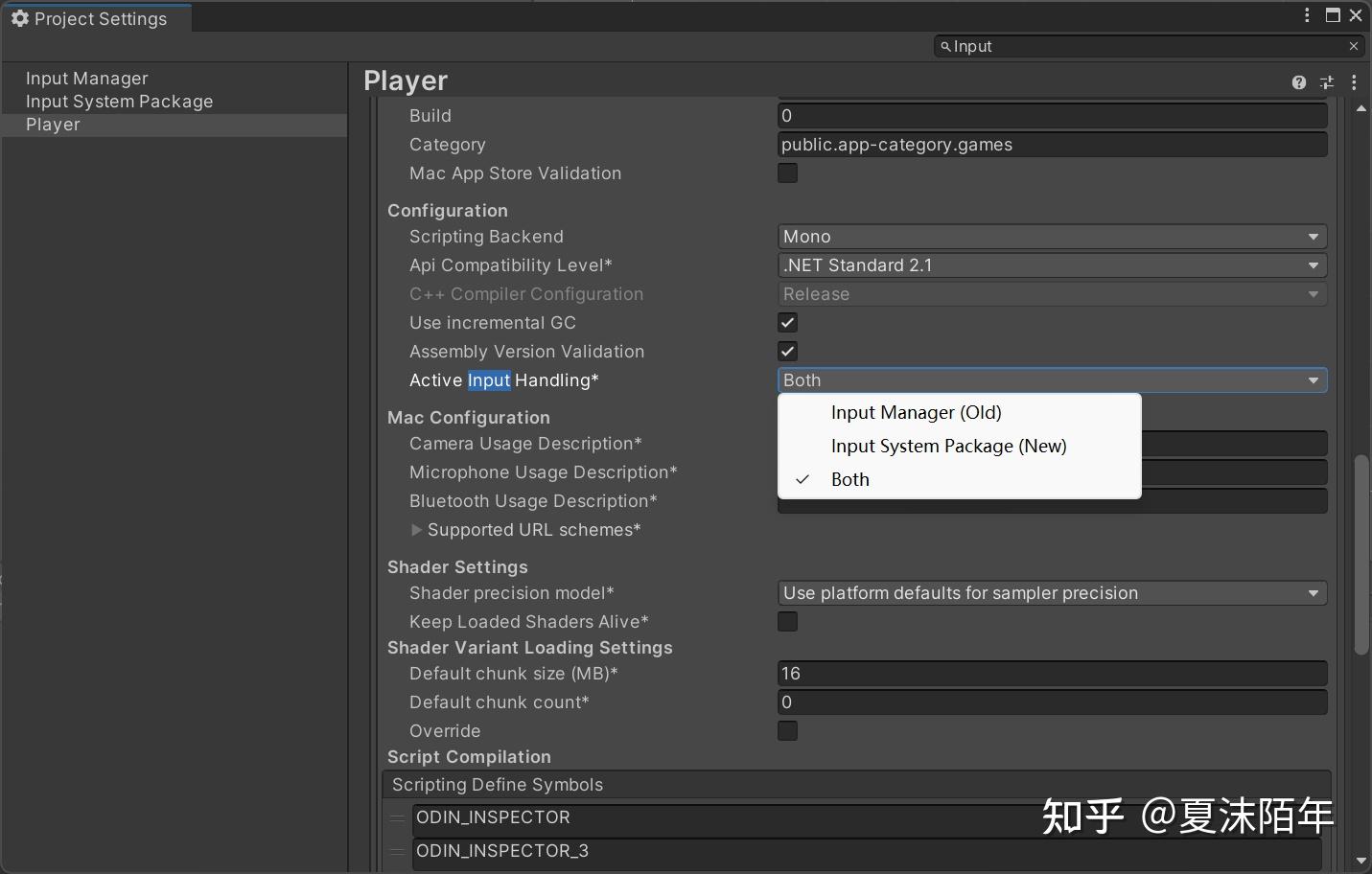Clear the Input search with the X icon

click(x=1353, y=46)
